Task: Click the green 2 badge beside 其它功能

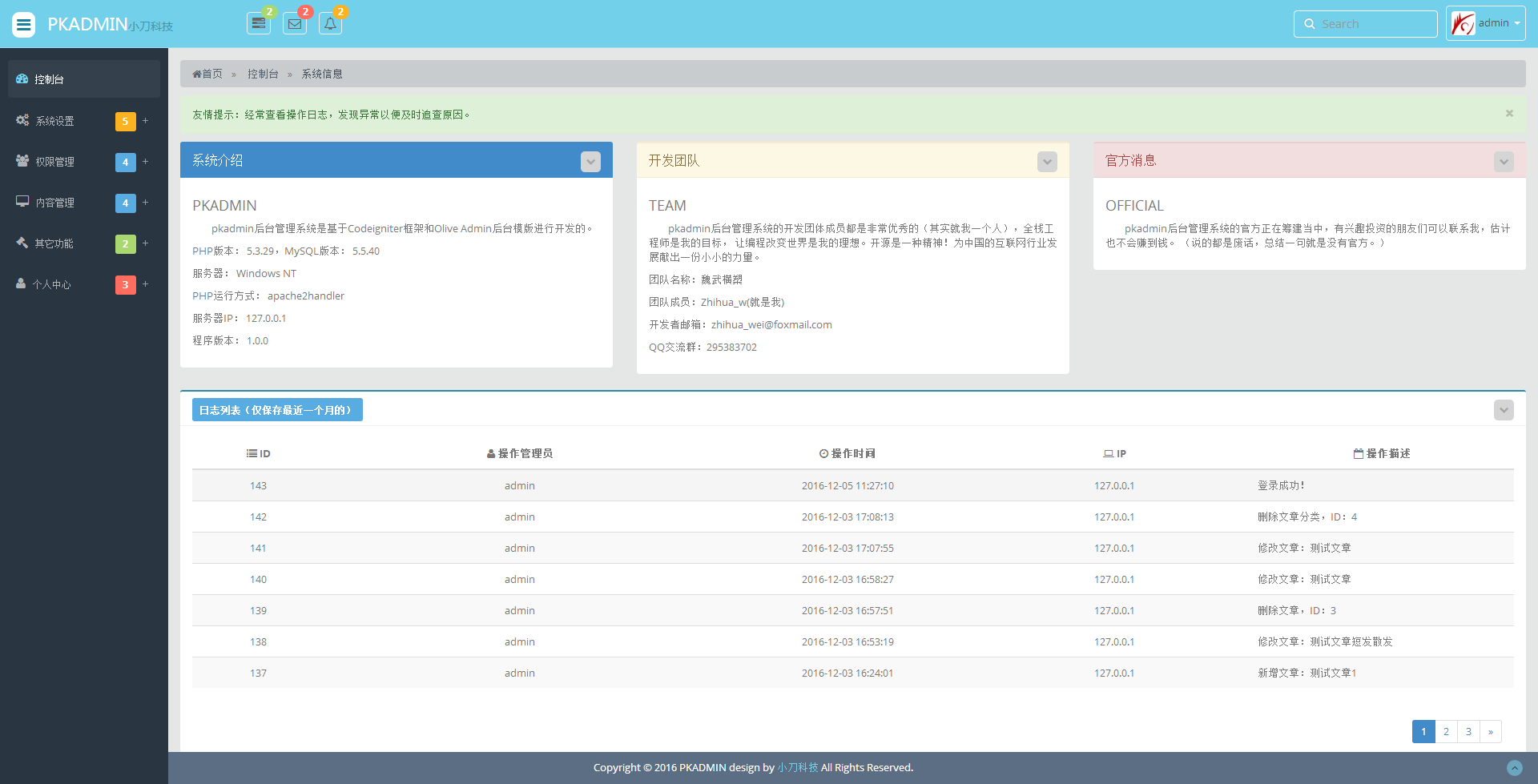Action: [x=126, y=243]
